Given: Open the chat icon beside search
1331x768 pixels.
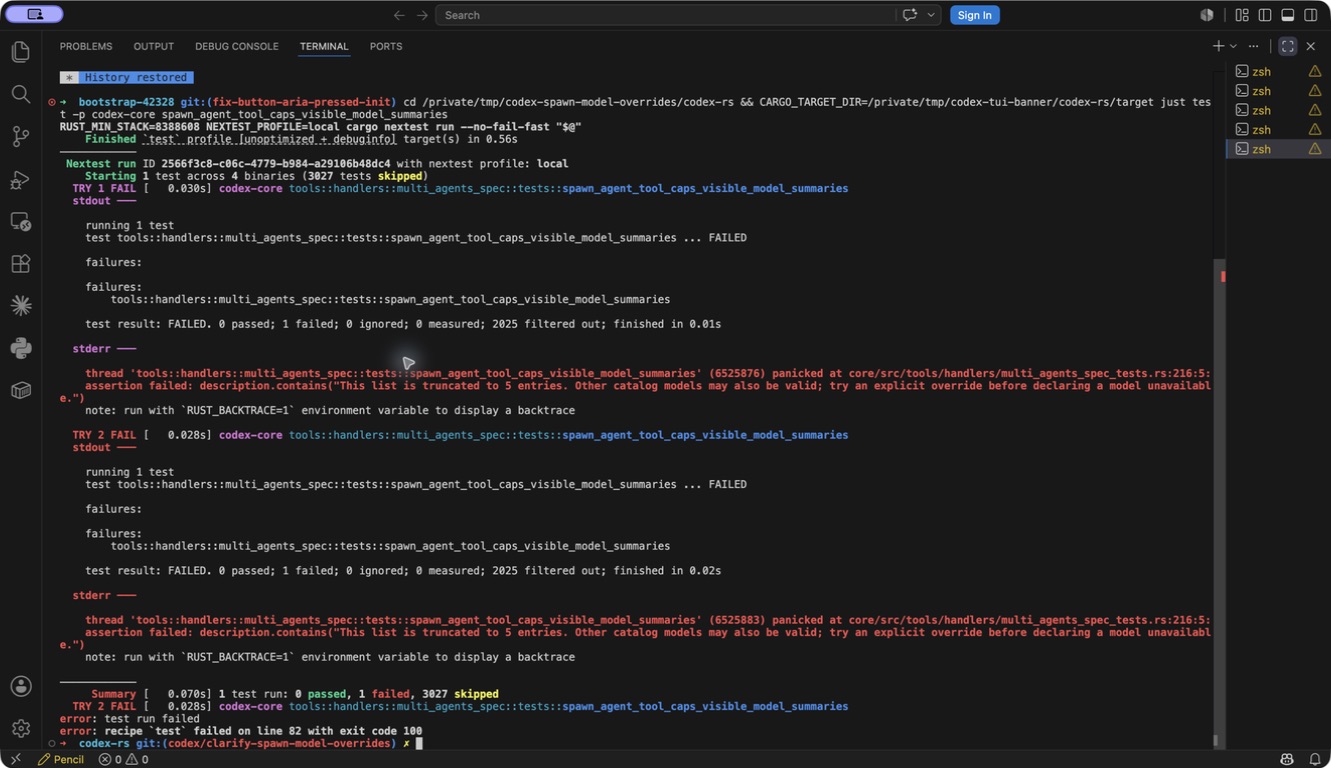Looking at the screenshot, I should click(x=910, y=15).
